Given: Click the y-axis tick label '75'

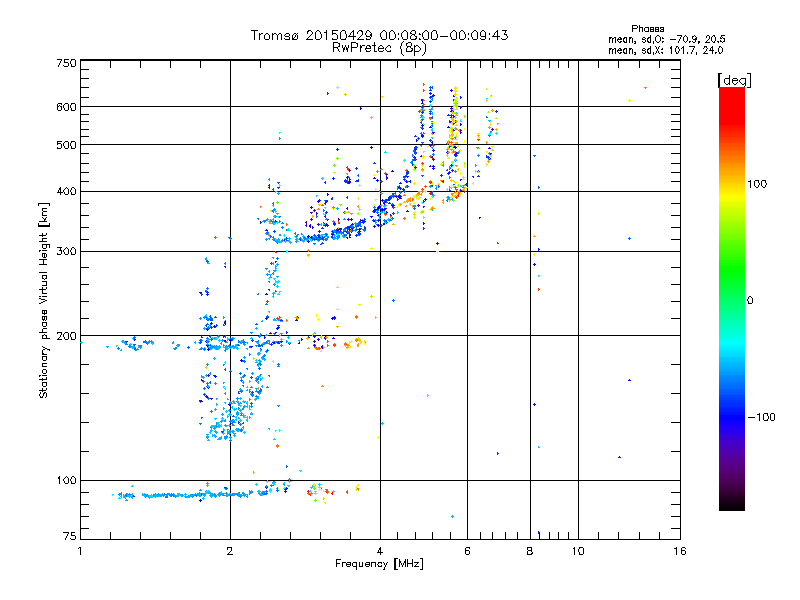Looking at the screenshot, I should click(70, 536).
